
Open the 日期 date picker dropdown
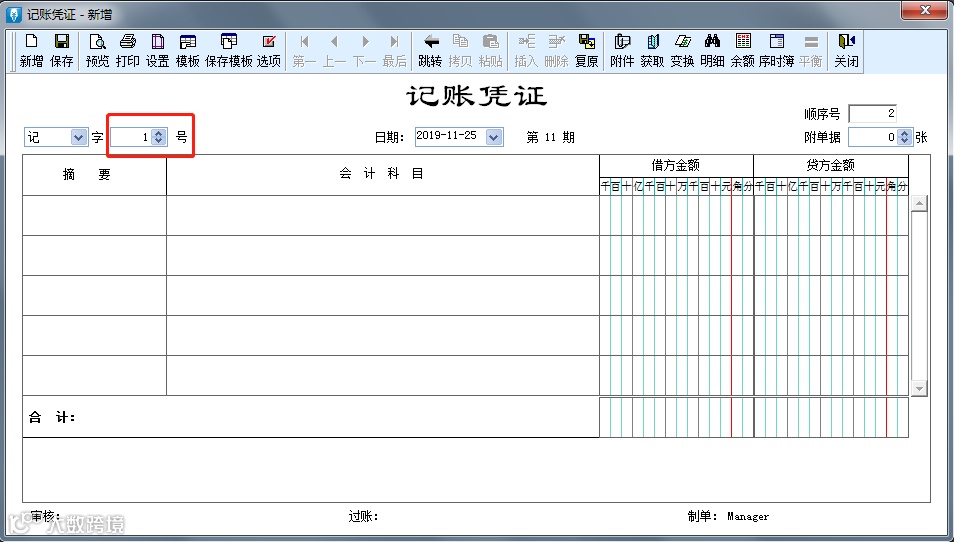[x=494, y=137]
